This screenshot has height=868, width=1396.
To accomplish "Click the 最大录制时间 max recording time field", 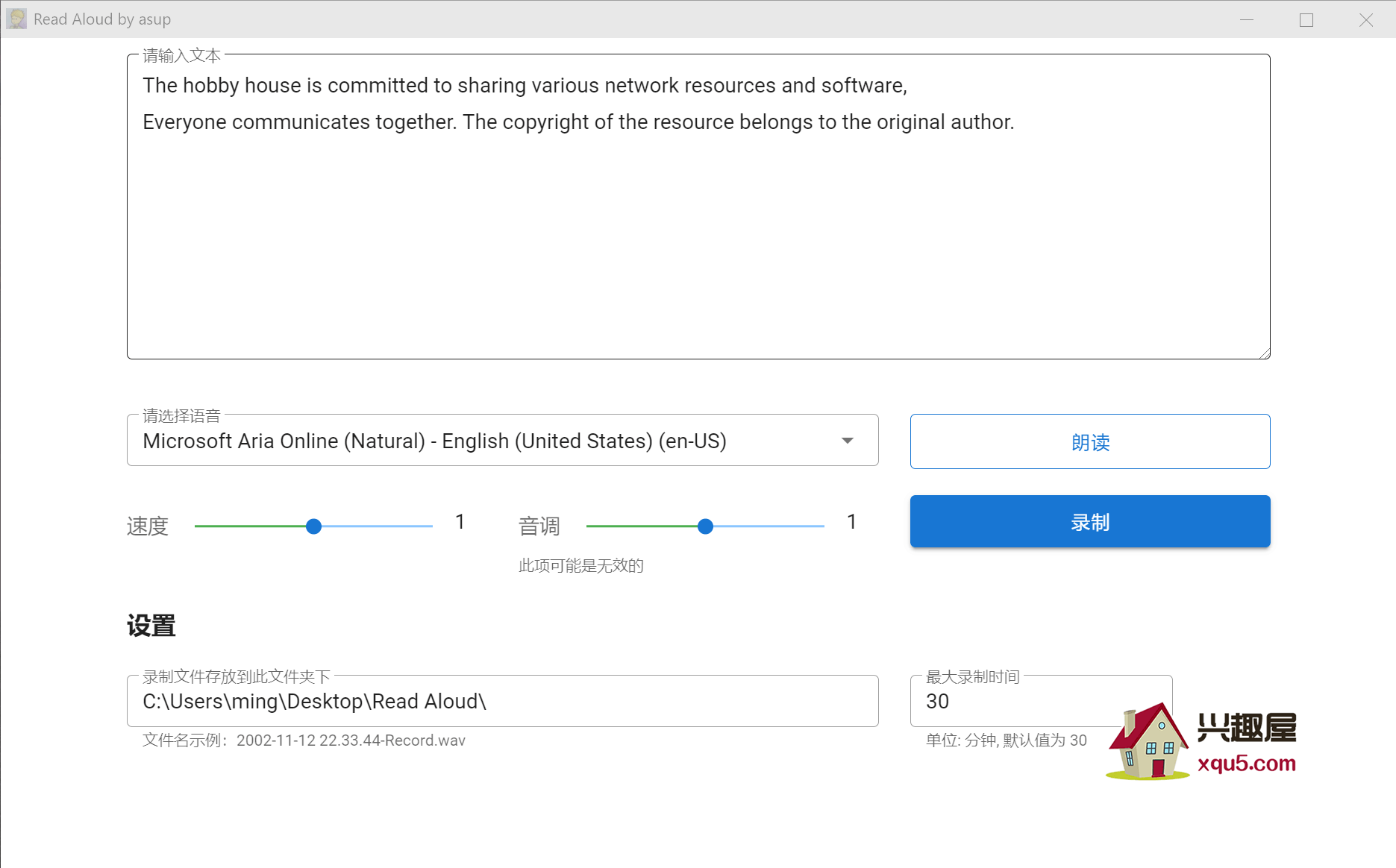I will point(1041,701).
